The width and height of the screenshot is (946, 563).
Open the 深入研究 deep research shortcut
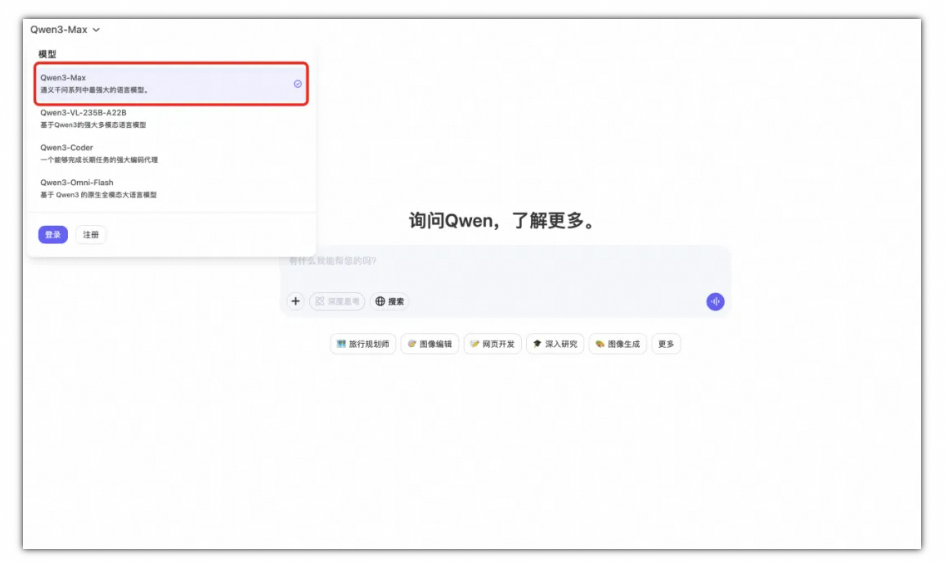555,344
